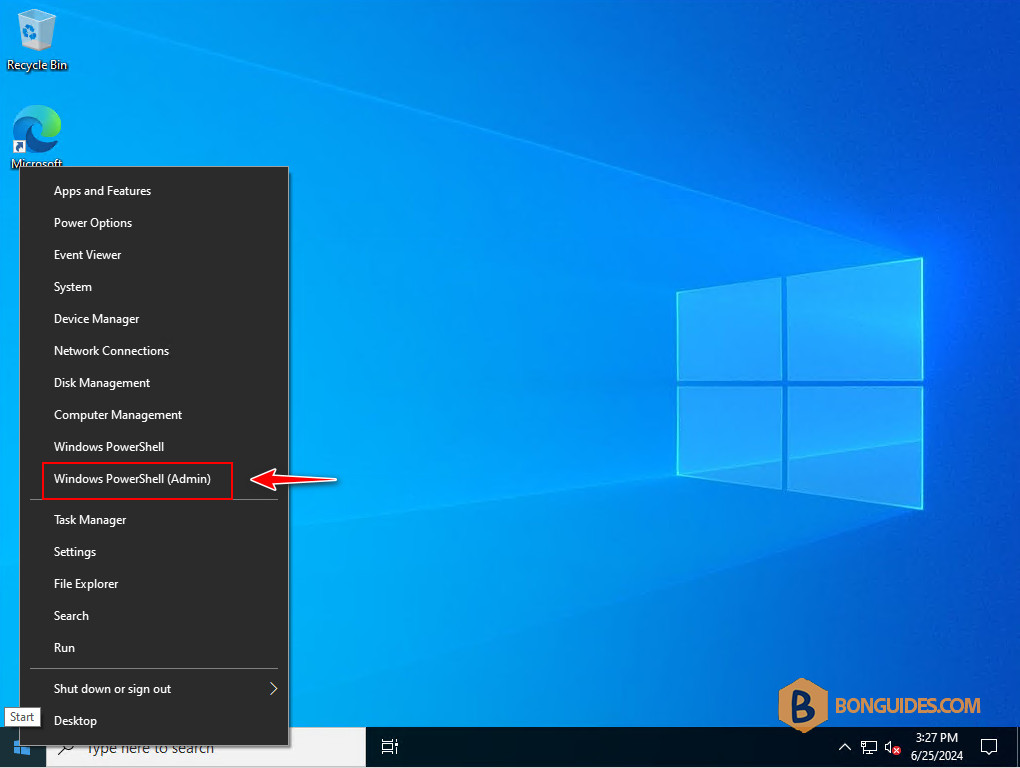Open the Action Center notification icon

tap(989, 747)
